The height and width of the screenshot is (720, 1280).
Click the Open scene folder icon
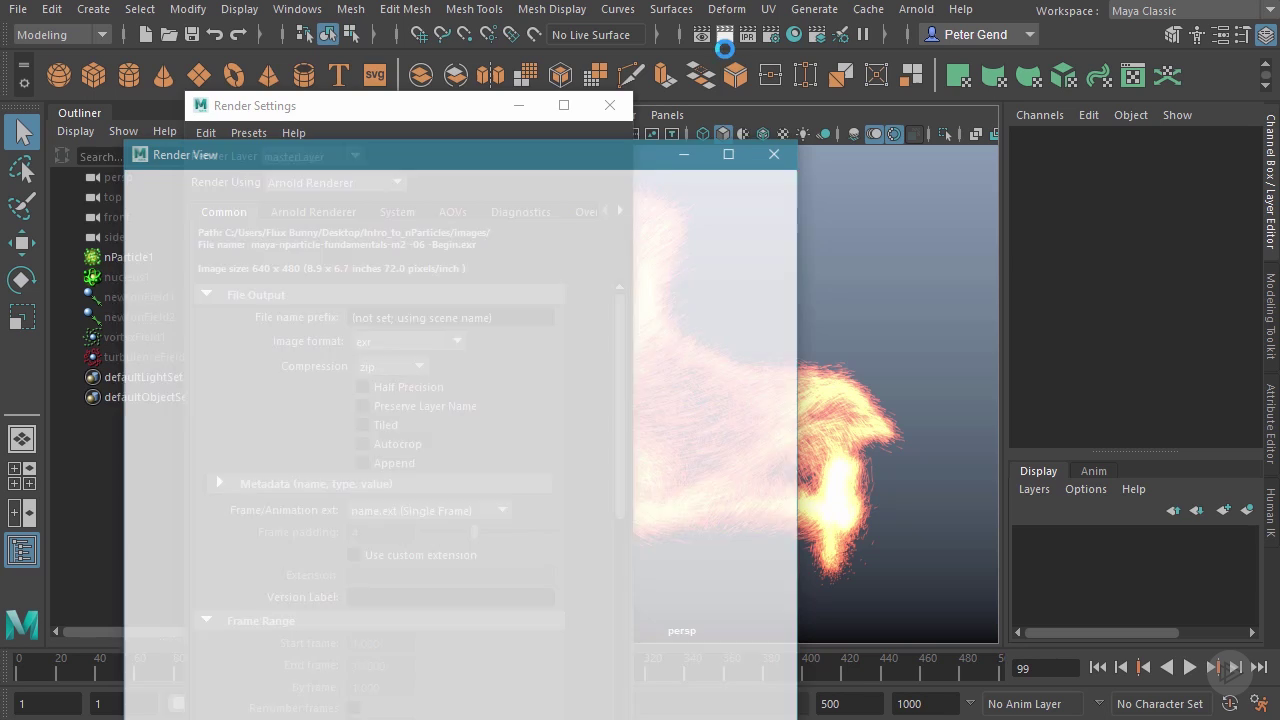169,35
